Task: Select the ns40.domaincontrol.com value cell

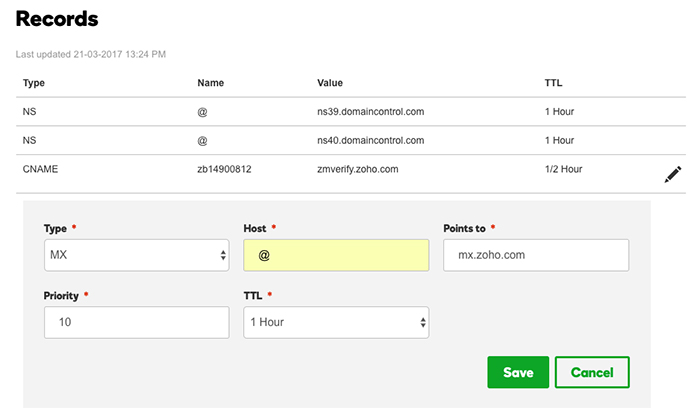Action: coord(370,140)
